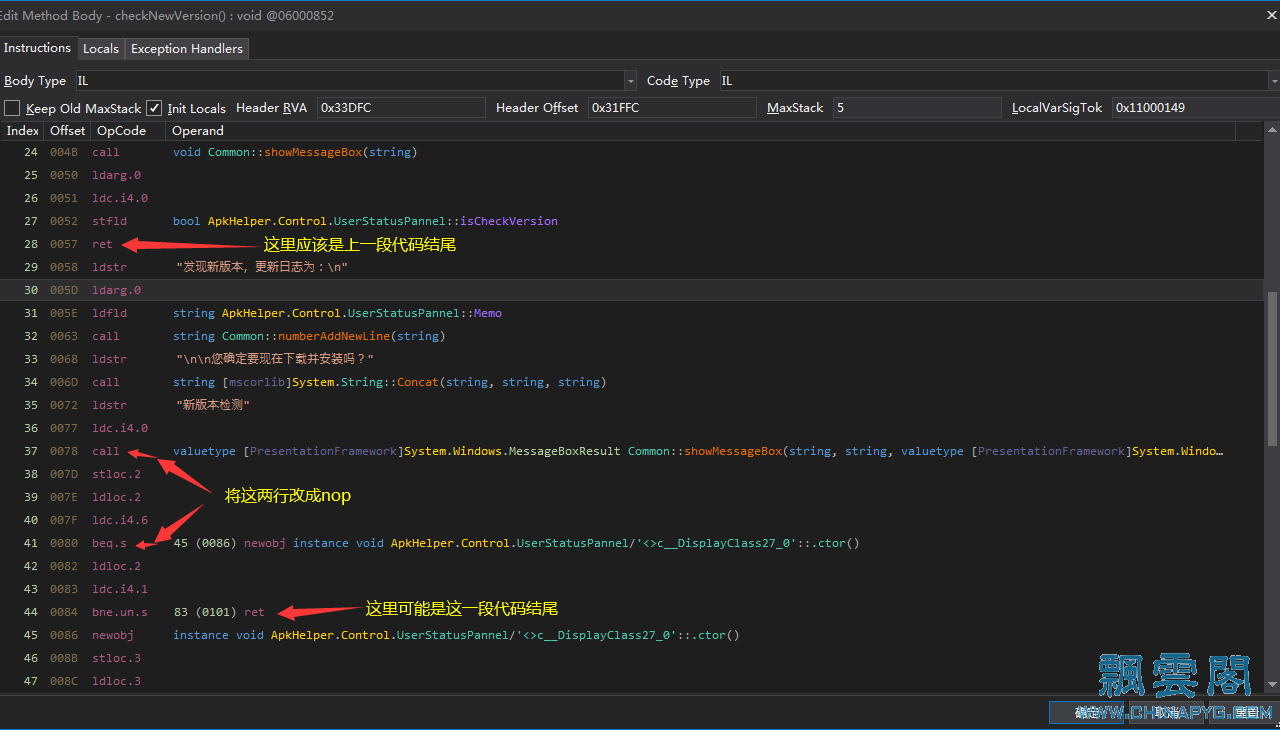
Task: Click the "发现新版本" string operand at index 29
Action: click(x=261, y=267)
